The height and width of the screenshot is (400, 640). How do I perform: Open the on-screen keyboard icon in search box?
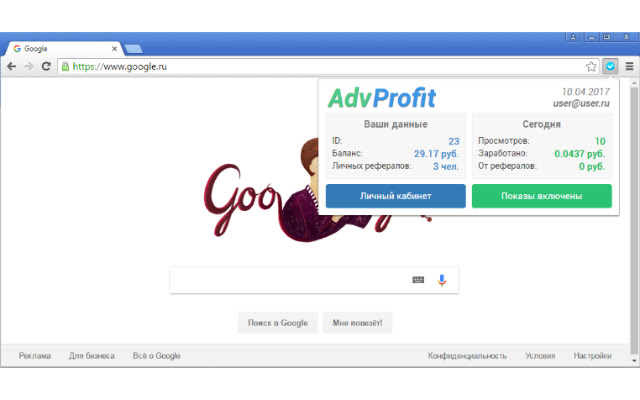(x=418, y=280)
